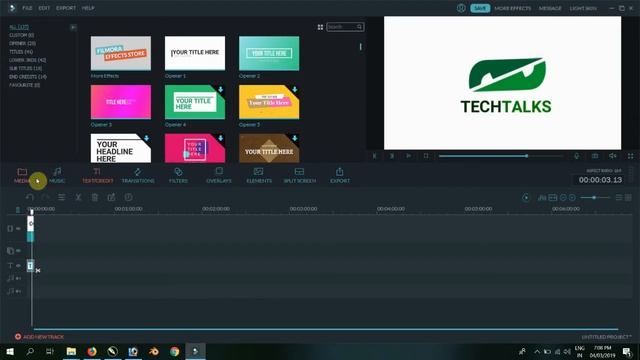Click the clock duration icon

pyautogui.click(x=128, y=198)
